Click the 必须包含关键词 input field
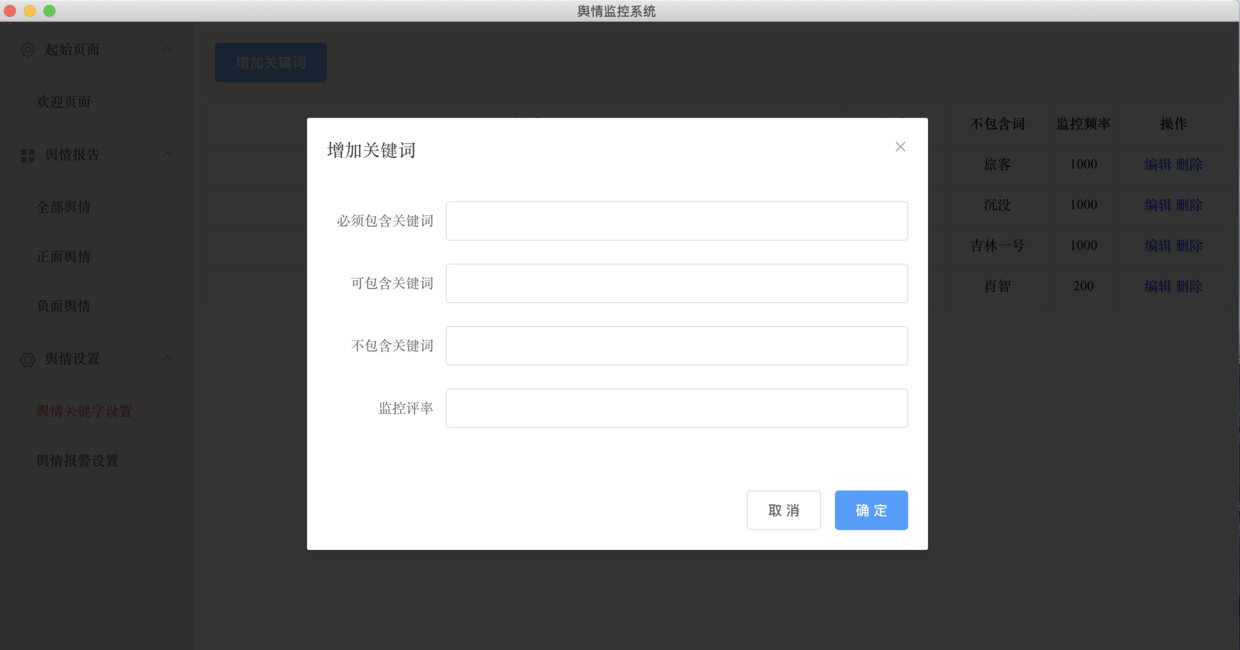This screenshot has height=650, width=1240. point(676,221)
